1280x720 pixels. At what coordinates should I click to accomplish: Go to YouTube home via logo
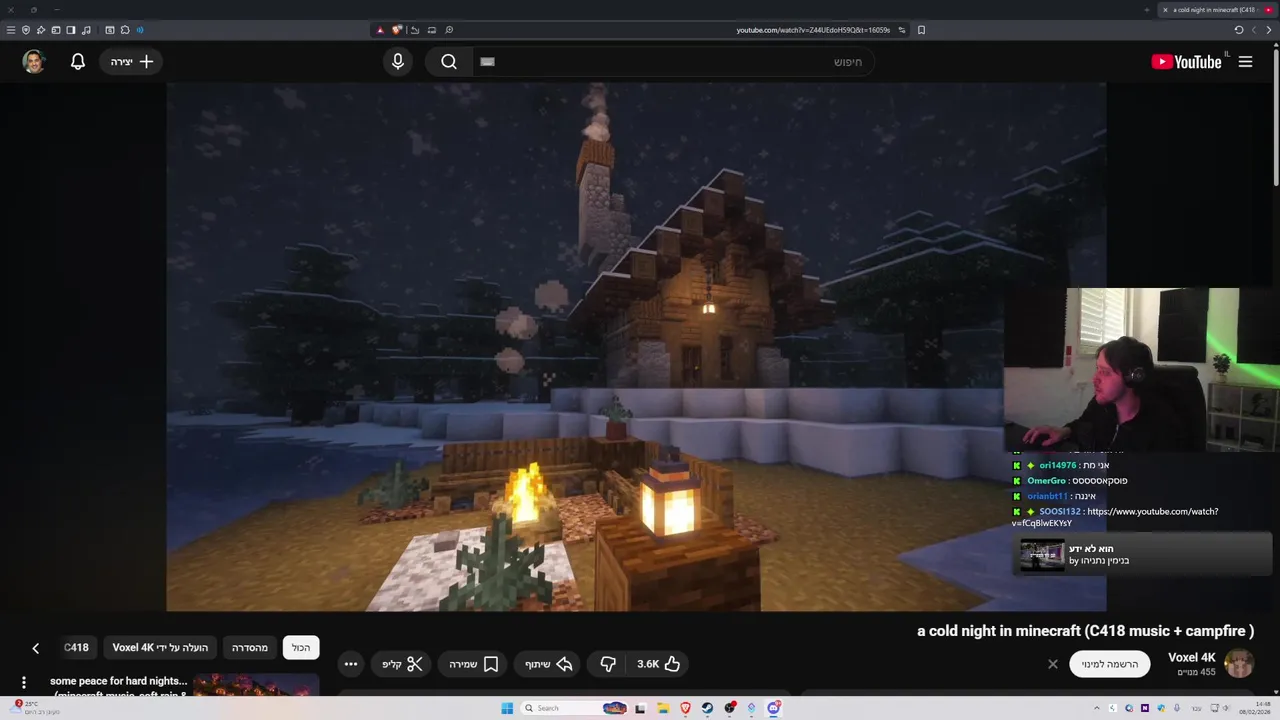pyautogui.click(x=1187, y=62)
